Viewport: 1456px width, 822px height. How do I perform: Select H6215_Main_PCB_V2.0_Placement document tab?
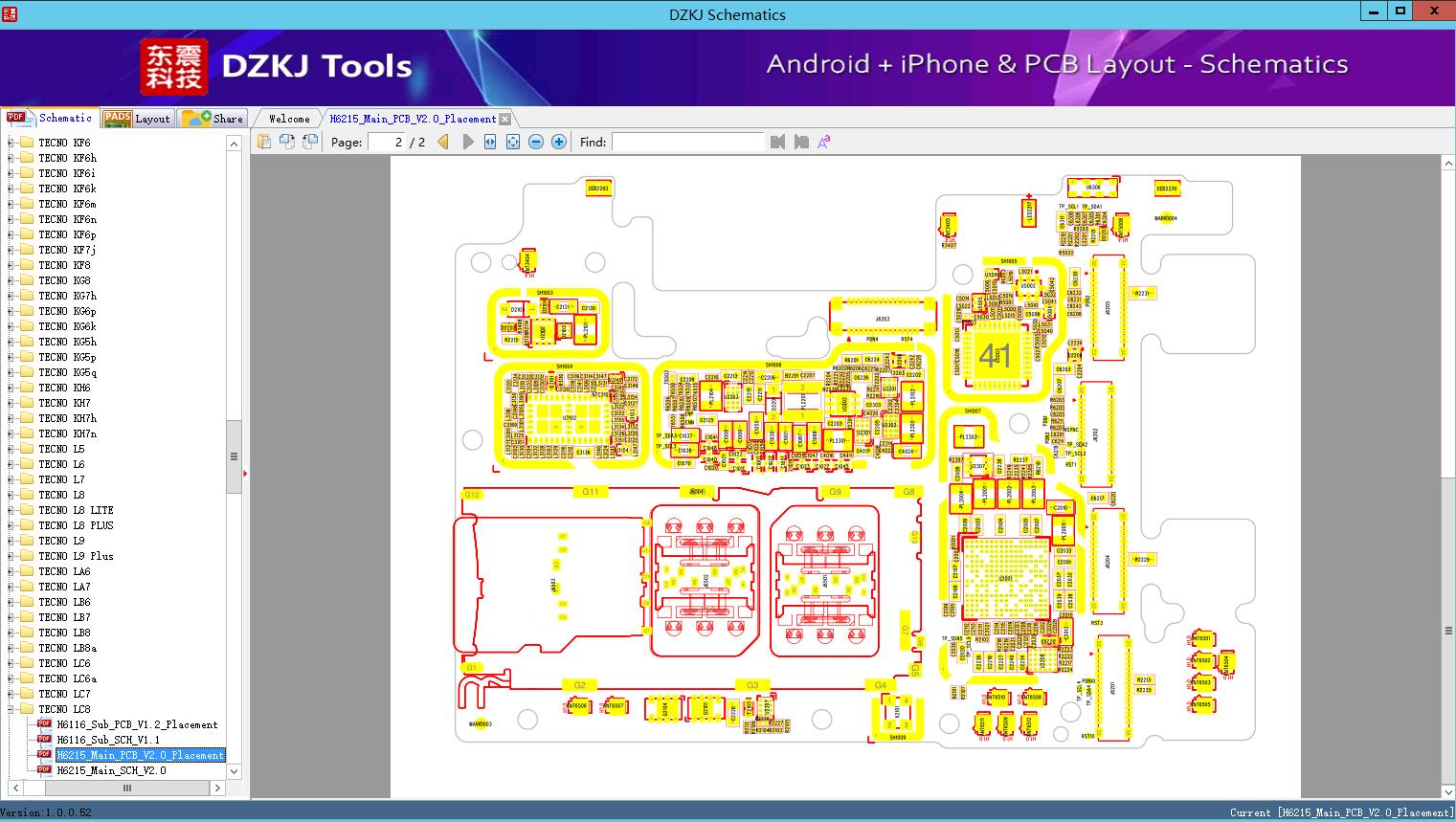[x=413, y=119]
